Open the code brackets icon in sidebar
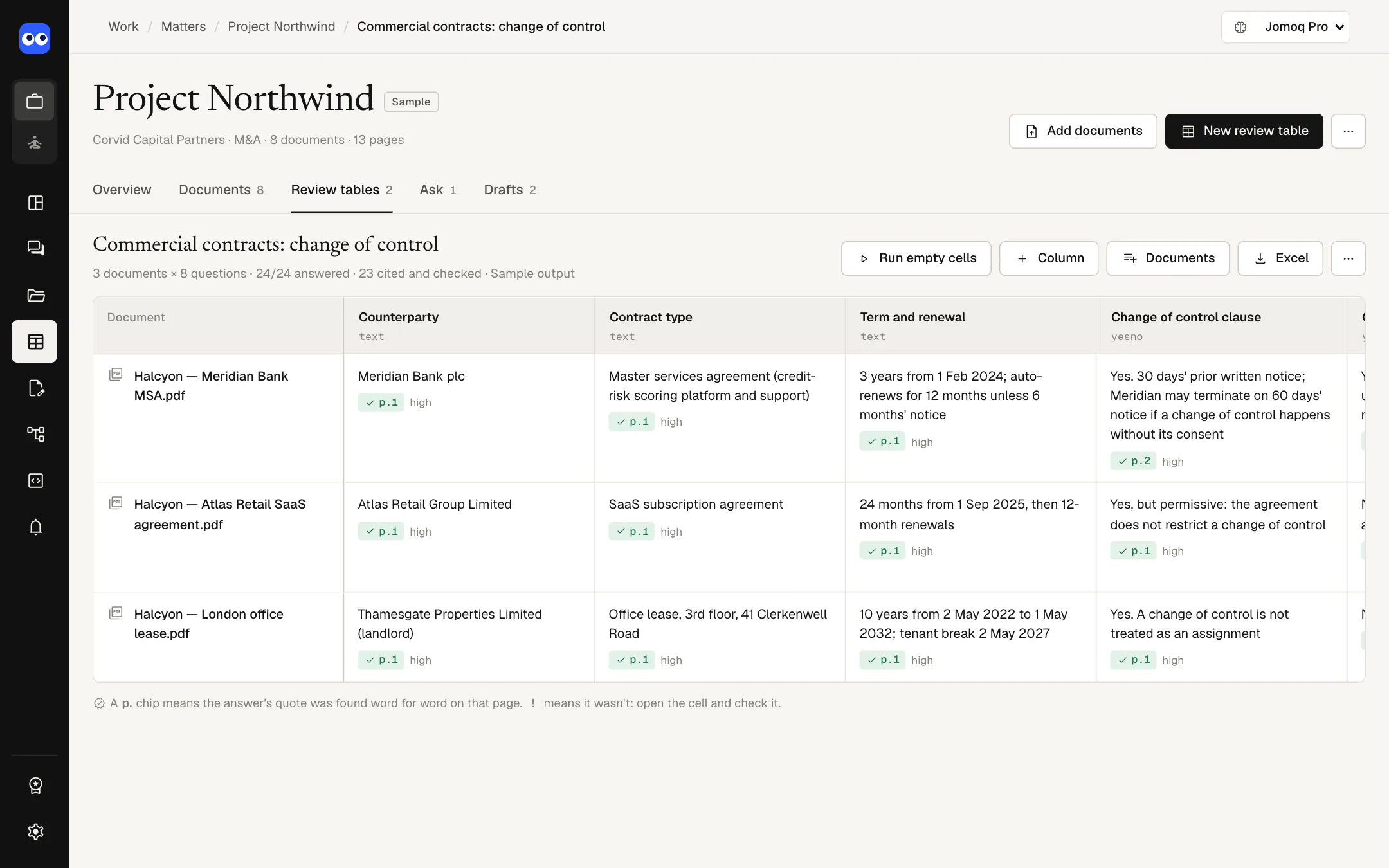Image resolution: width=1389 pixels, height=868 pixels. (x=35, y=480)
